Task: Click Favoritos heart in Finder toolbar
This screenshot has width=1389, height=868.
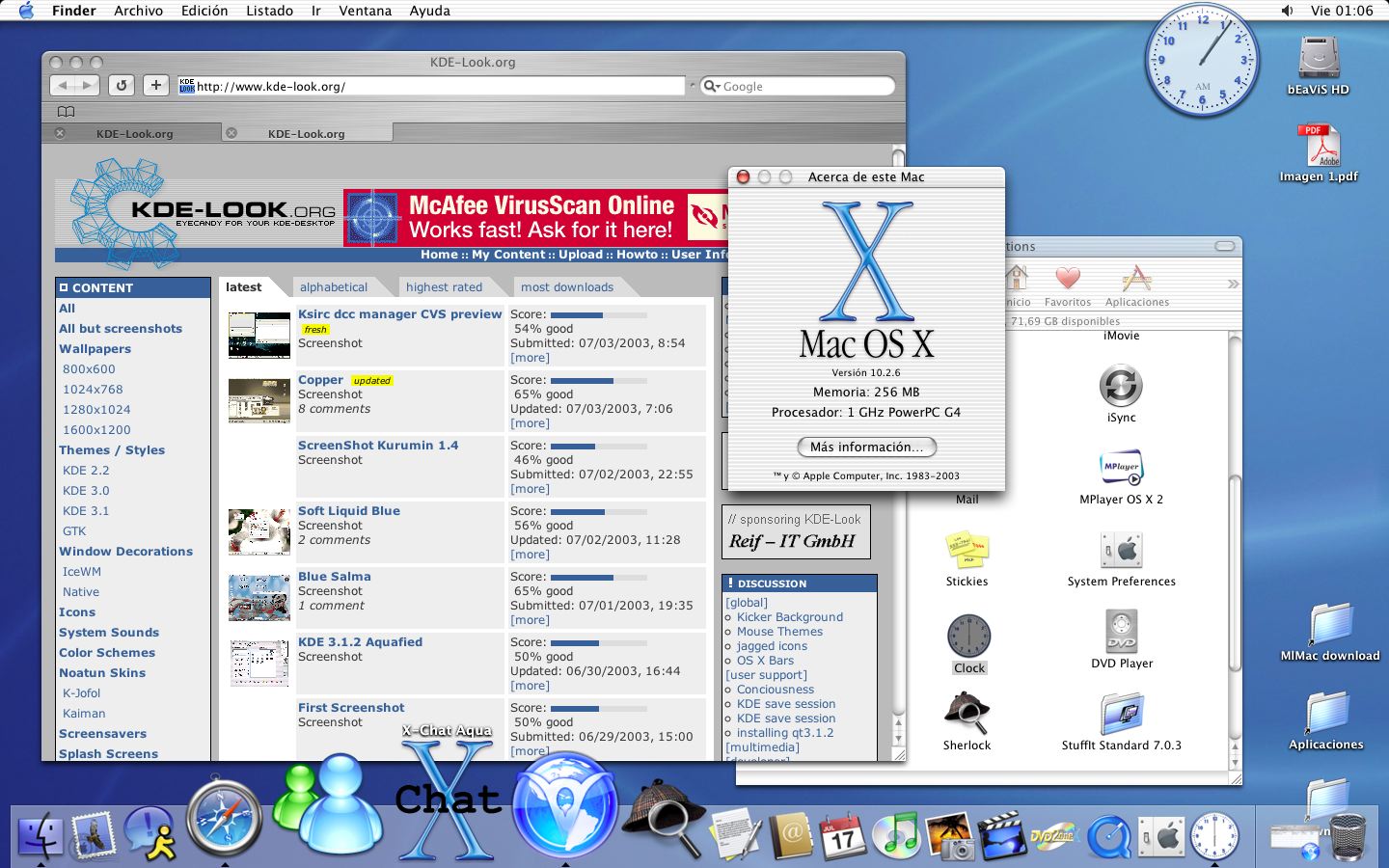Action: click(1068, 286)
